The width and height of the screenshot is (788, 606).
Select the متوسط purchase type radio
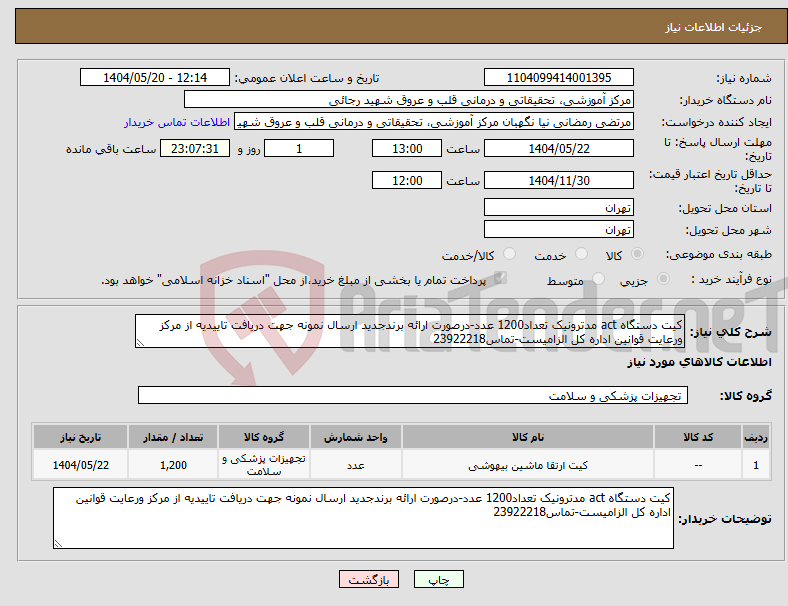598,278
